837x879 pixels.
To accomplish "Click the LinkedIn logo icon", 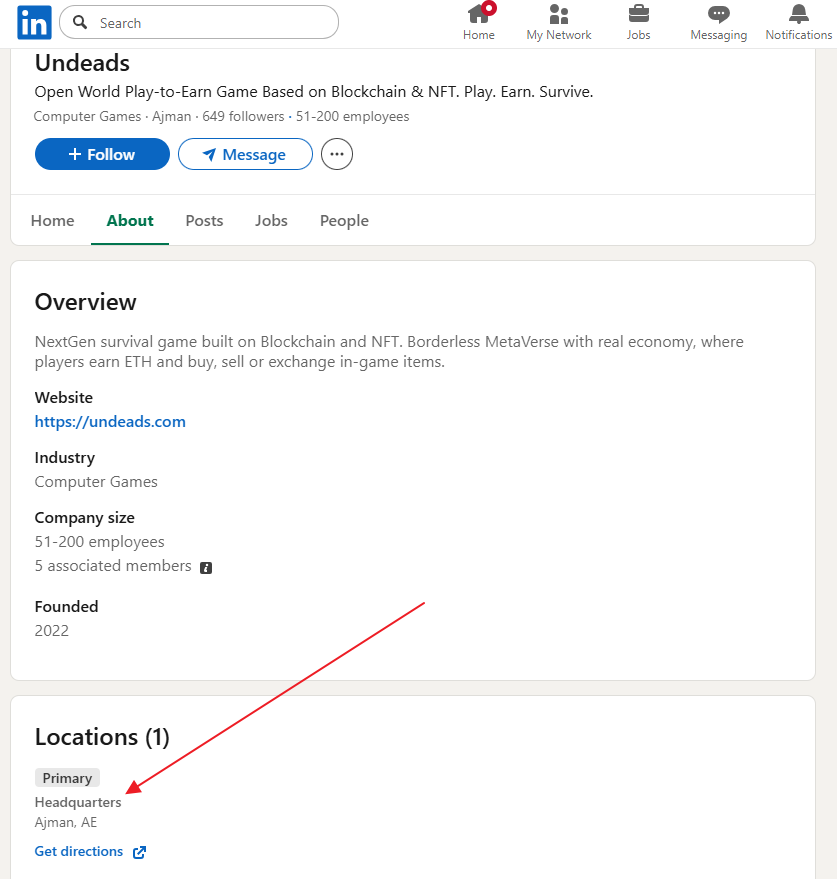I will [34, 22].
